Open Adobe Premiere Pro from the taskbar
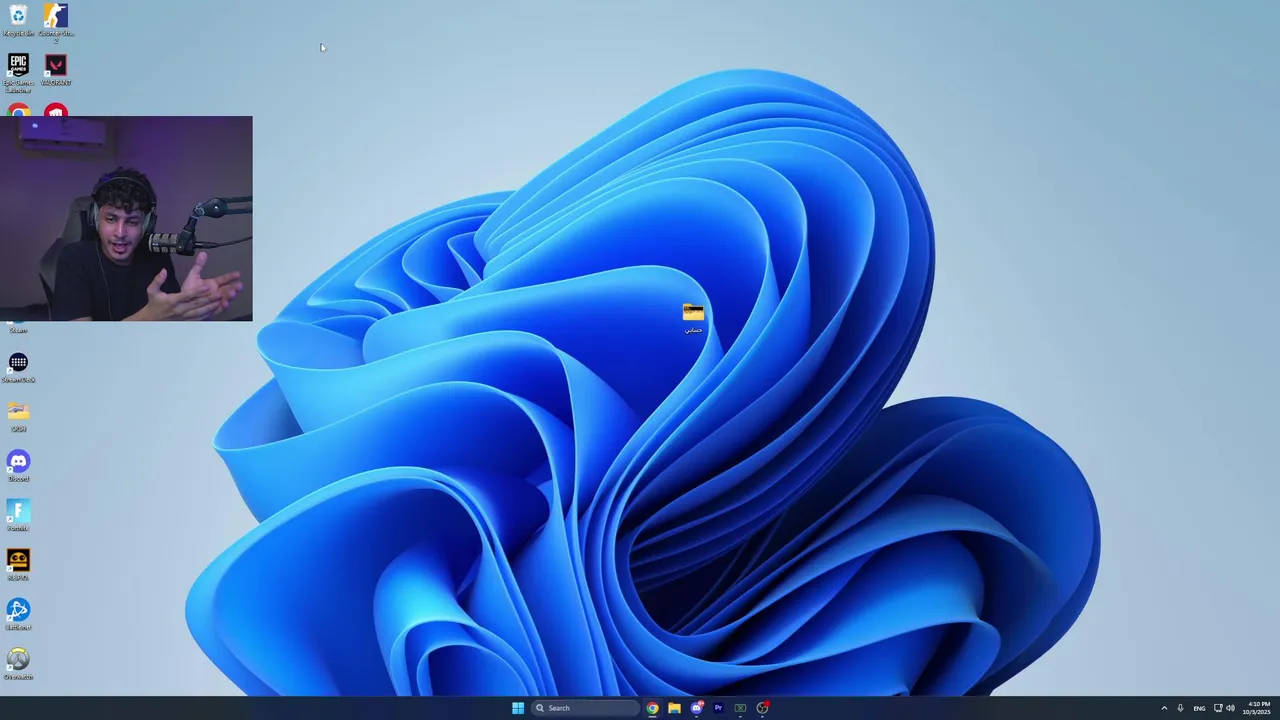 [x=718, y=708]
